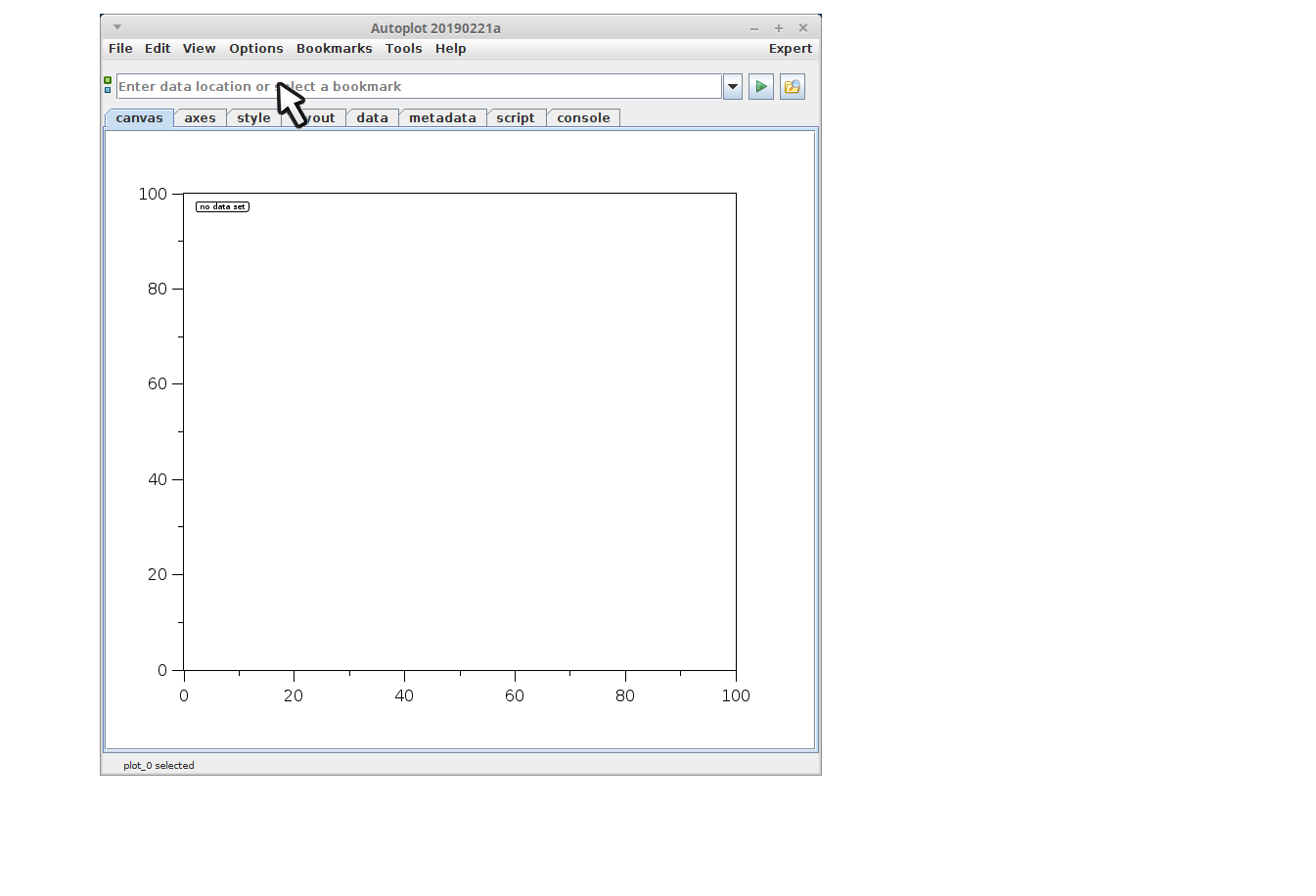Open the View menu
1316x896 pixels.
199,49
